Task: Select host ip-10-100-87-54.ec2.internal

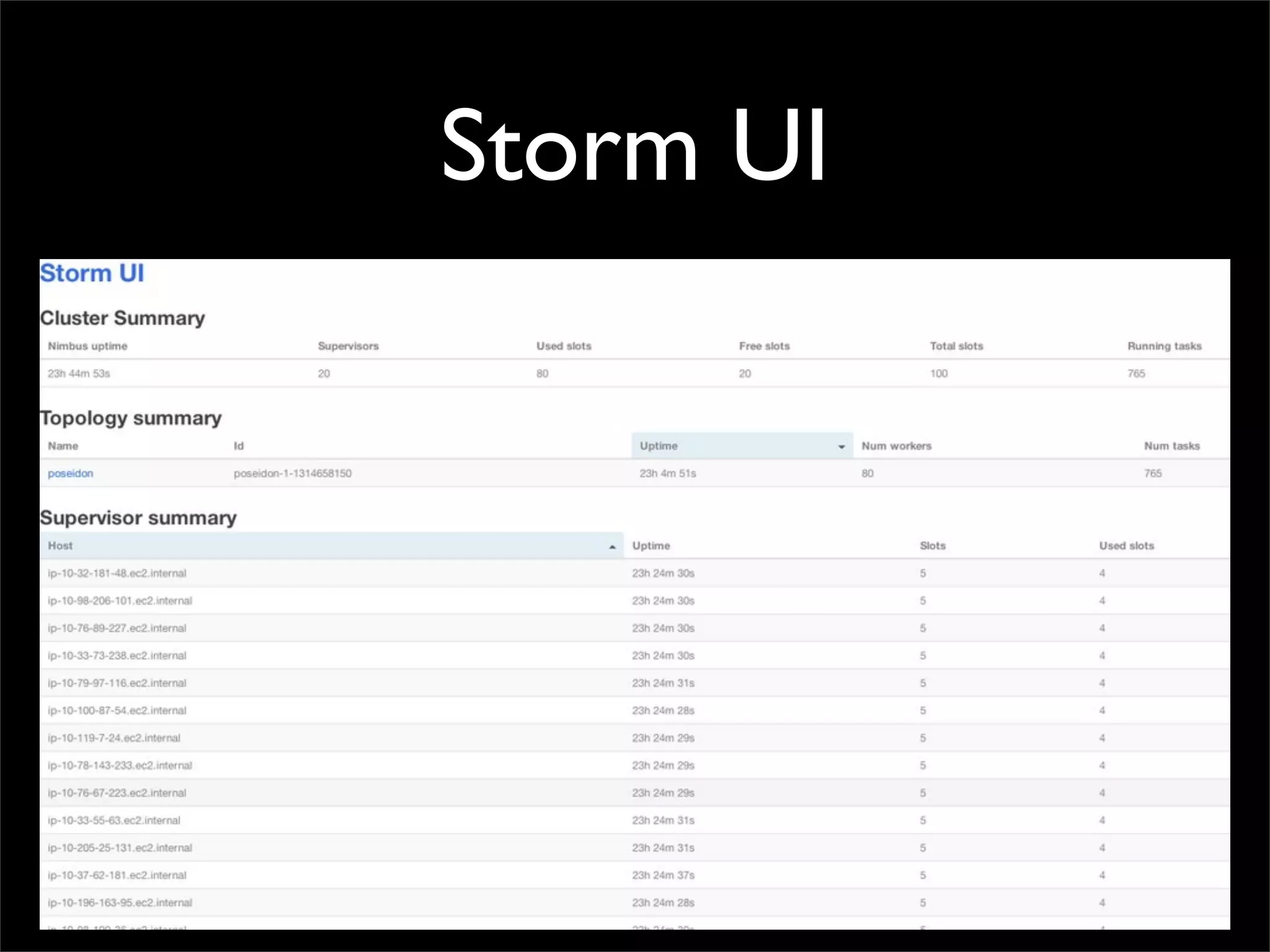Action: click(x=117, y=710)
